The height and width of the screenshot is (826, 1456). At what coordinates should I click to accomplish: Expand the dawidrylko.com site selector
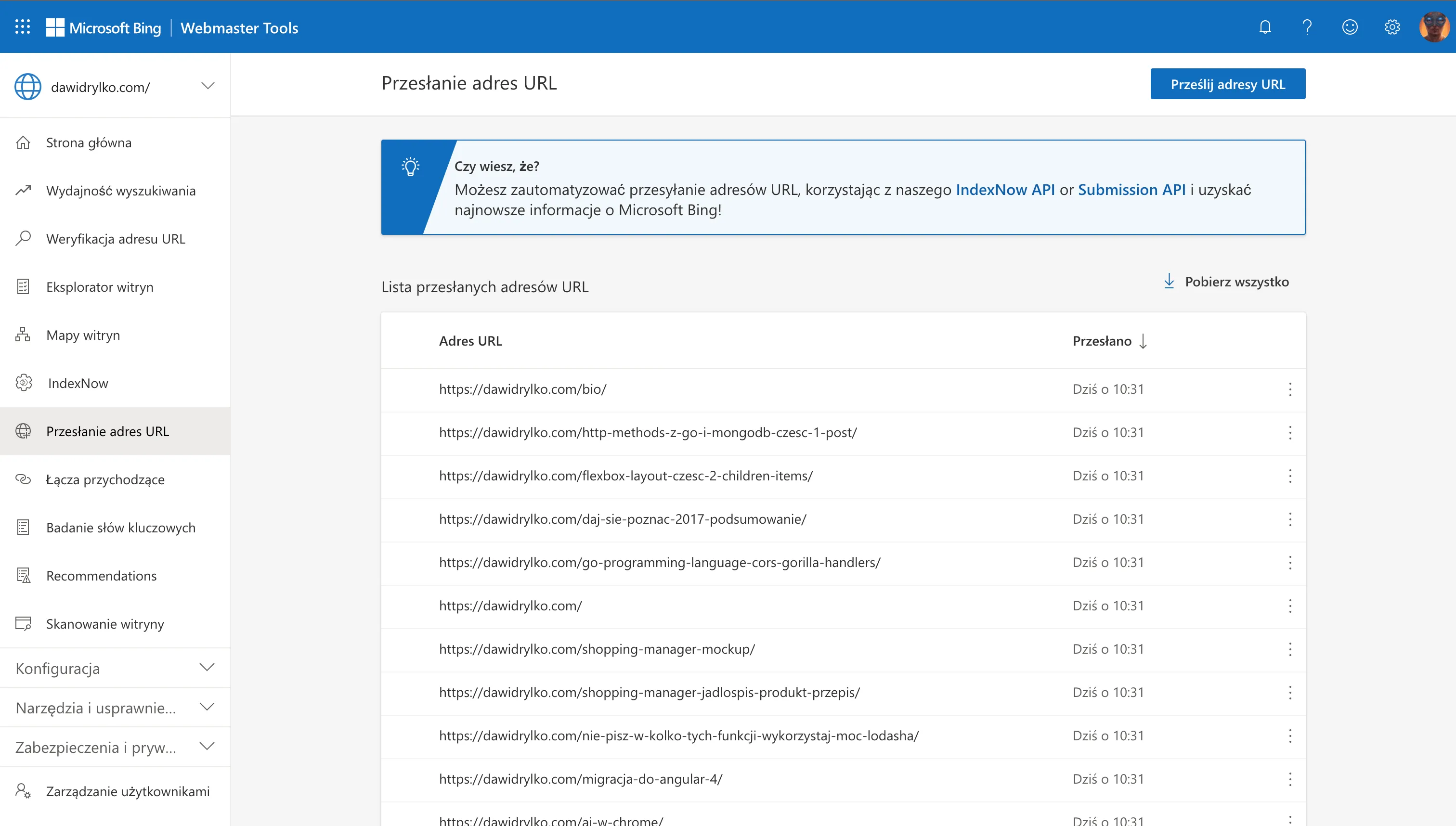pyautogui.click(x=208, y=86)
